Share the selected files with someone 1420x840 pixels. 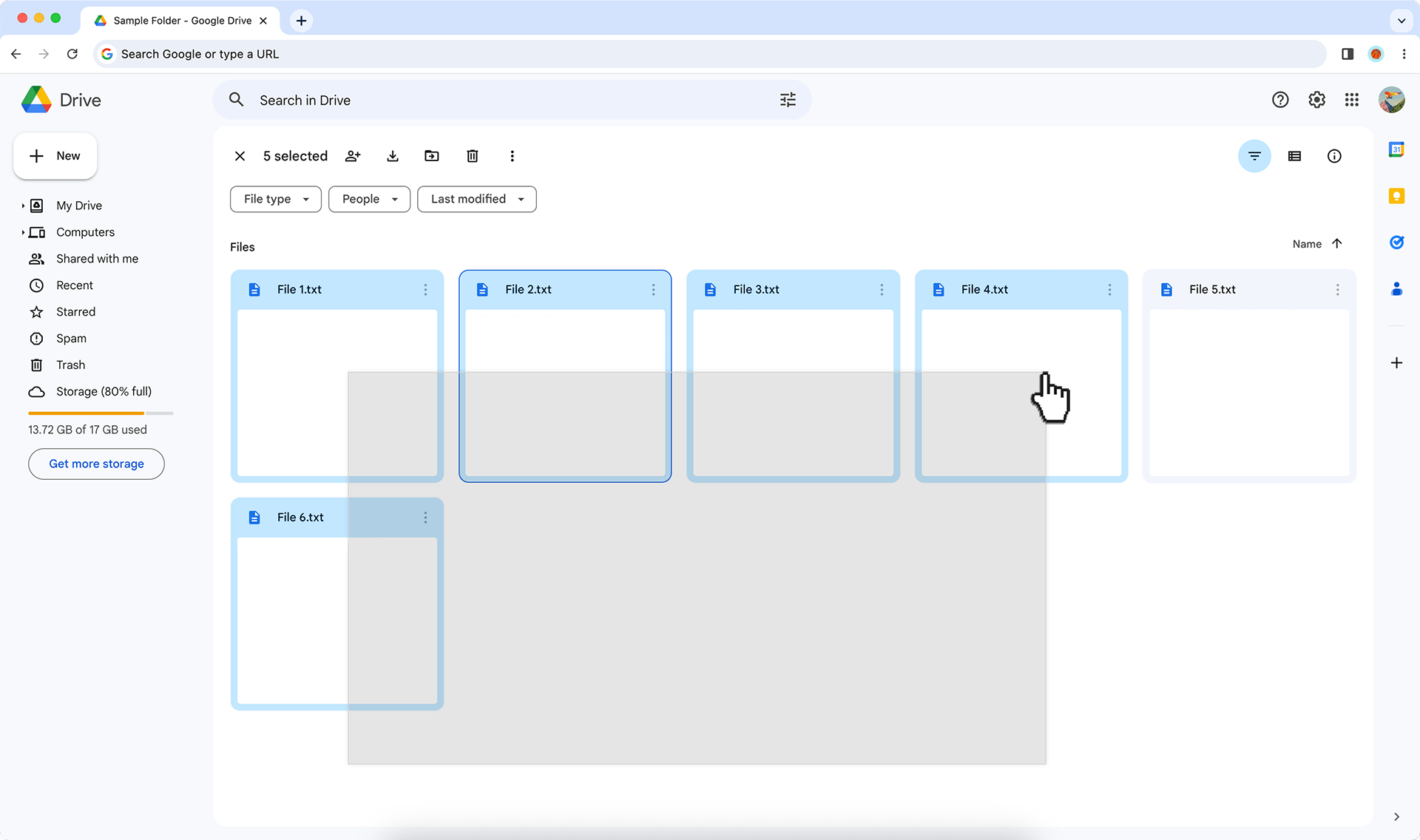353,156
